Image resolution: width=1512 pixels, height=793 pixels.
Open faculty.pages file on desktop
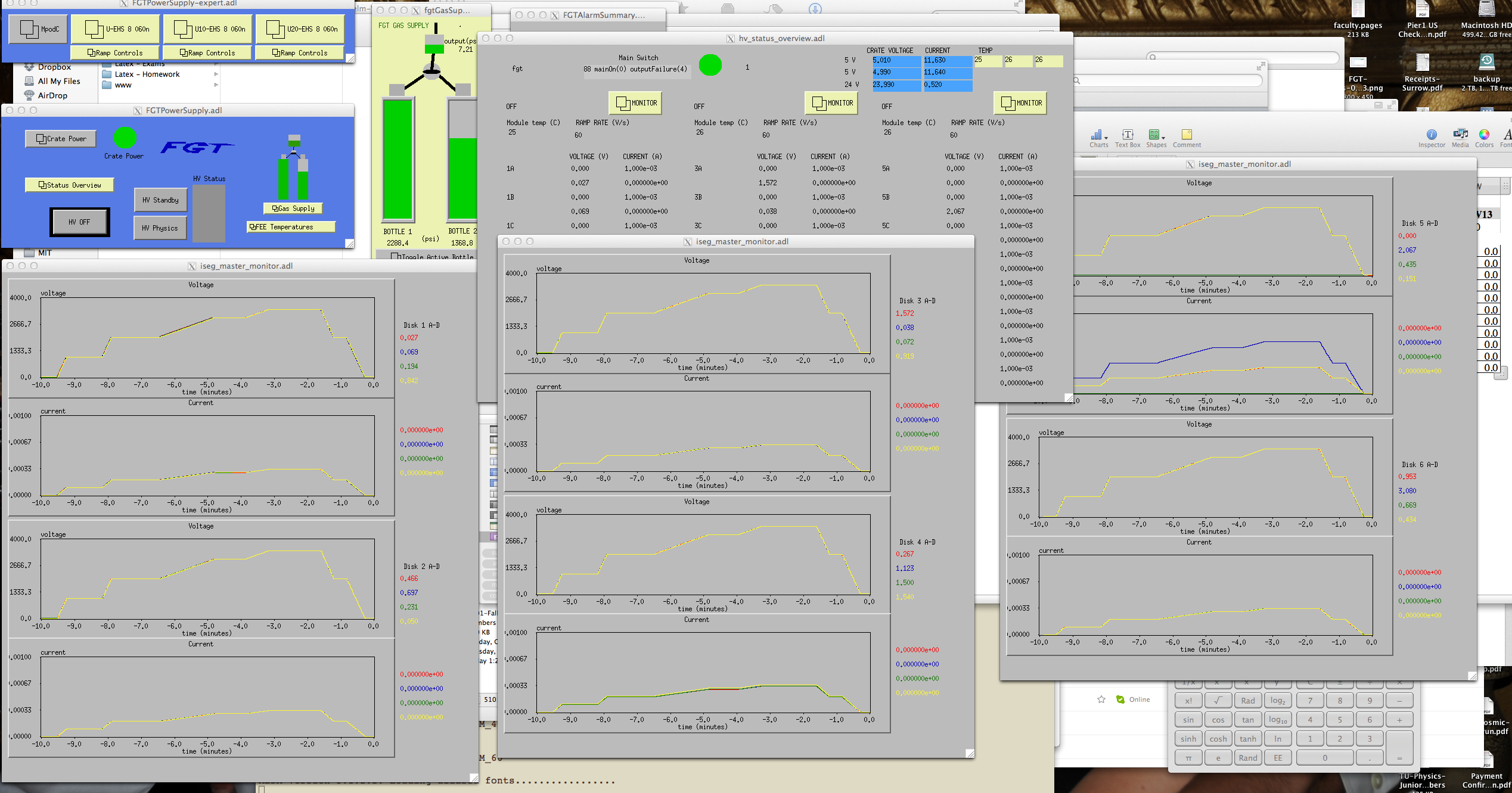pyautogui.click(x=1358, y=19)
